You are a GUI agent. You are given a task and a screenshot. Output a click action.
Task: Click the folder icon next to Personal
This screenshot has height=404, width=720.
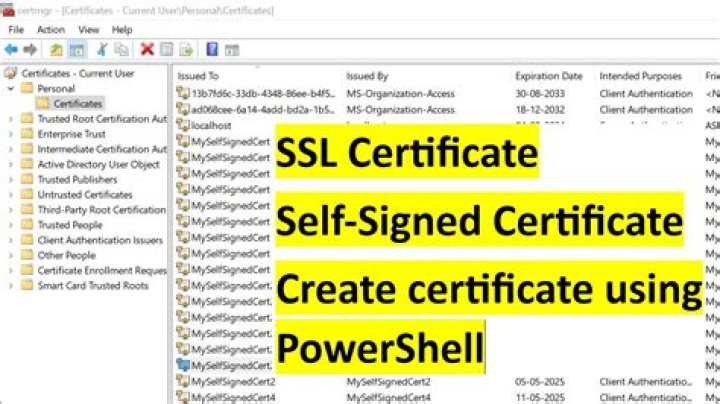[x=28, y=88]
